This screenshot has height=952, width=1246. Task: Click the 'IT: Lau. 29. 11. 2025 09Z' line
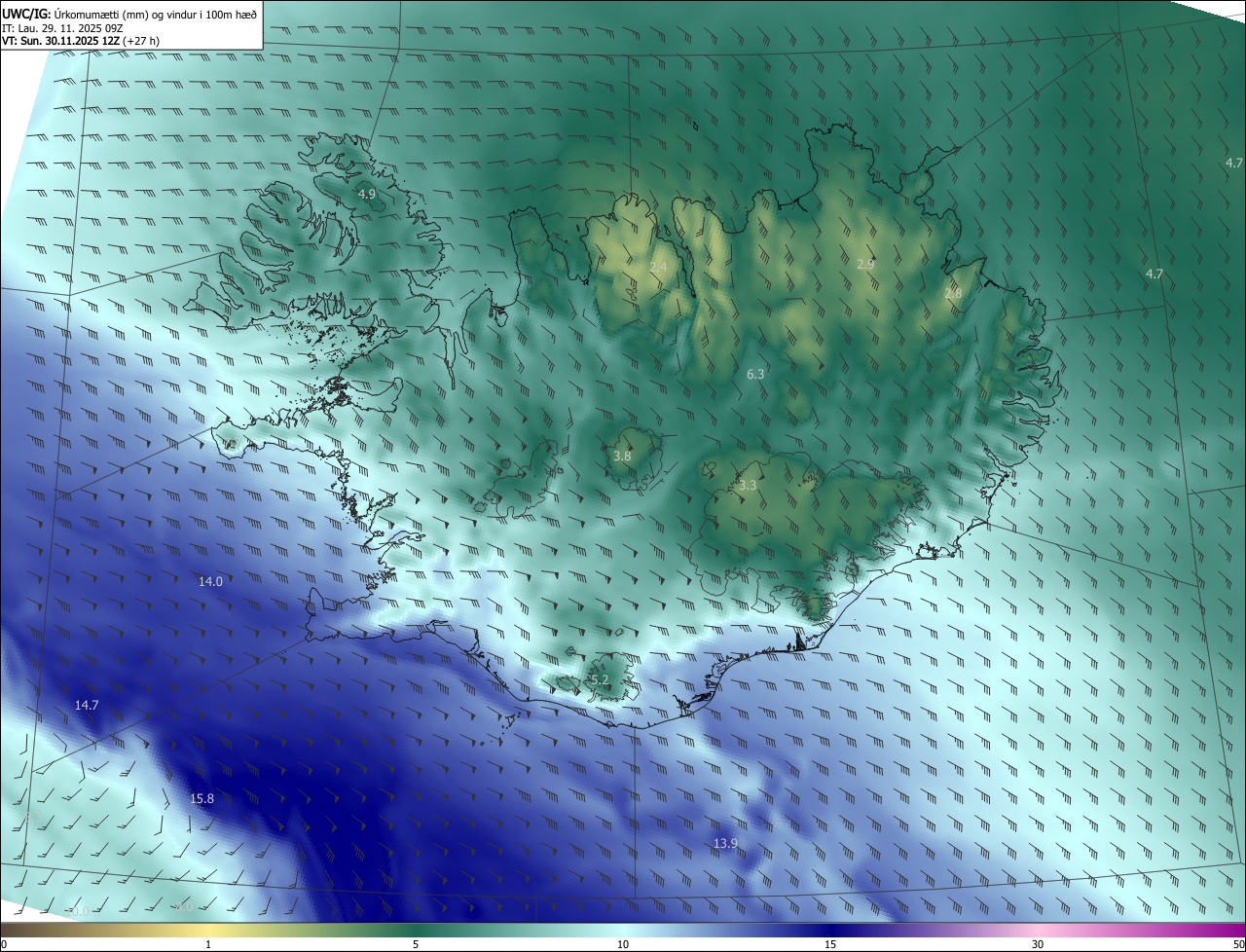pyautogui.click(x=60, y=29)
